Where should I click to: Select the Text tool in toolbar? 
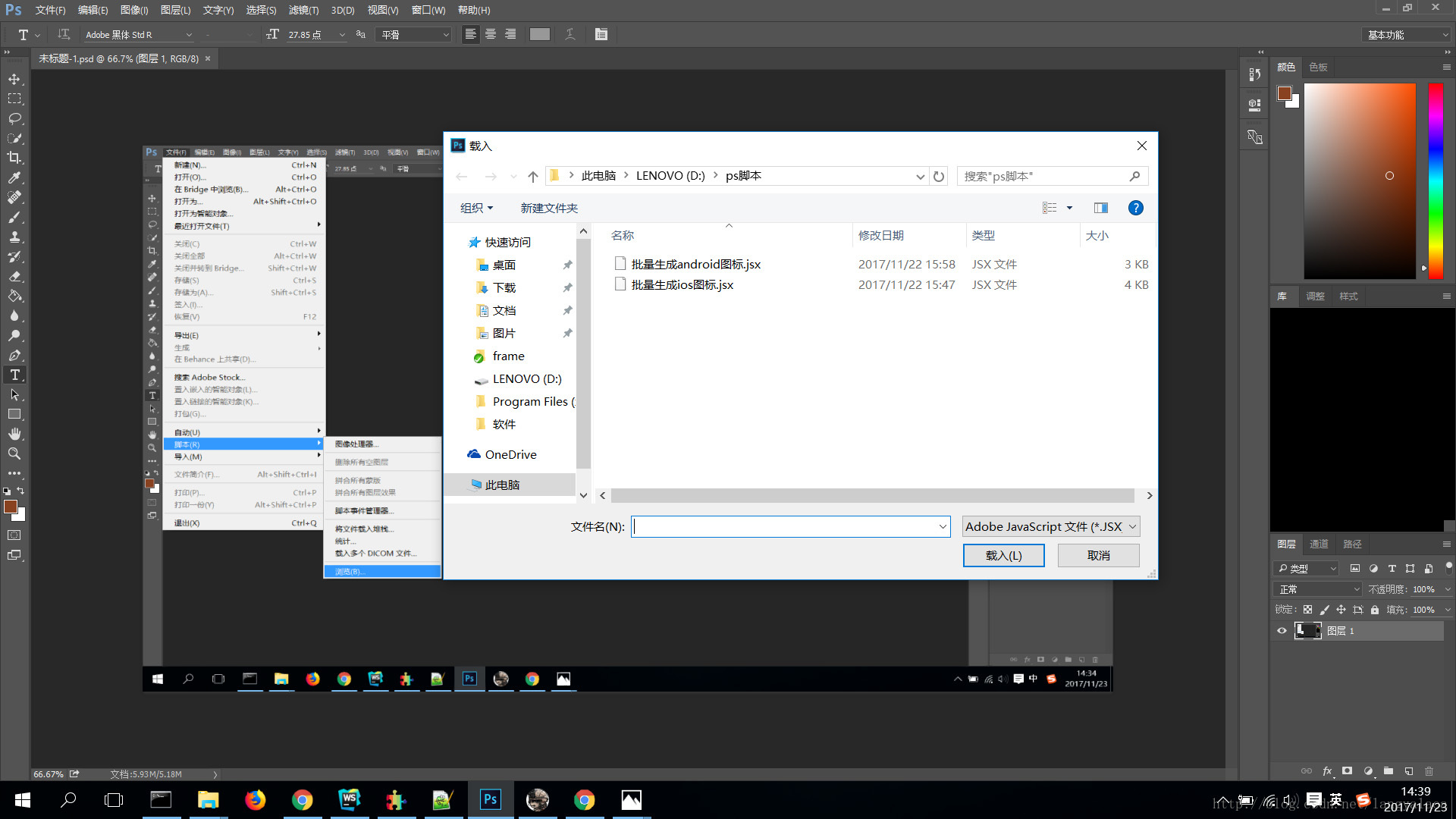[14, 375]
